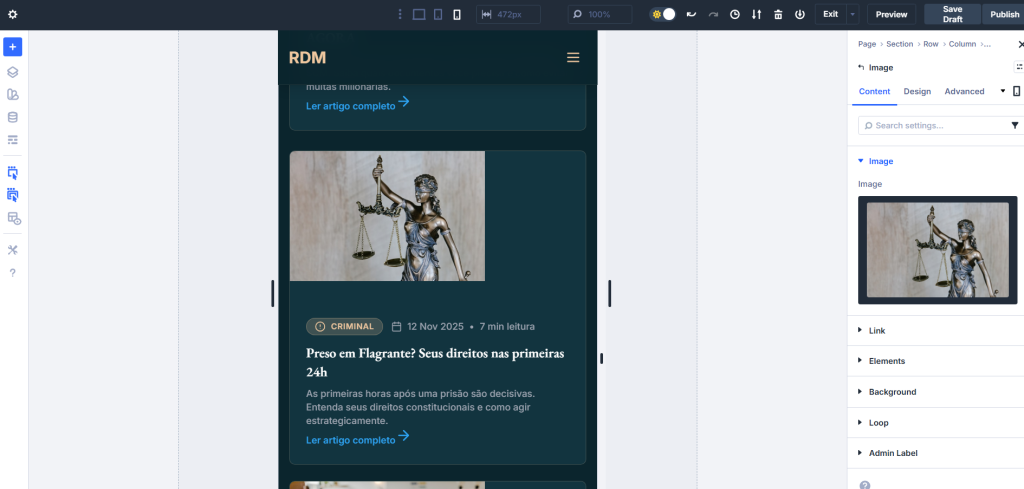Open the builder tools wrench icon
This screenshot has width=1024, height=489.
point(12,250)
